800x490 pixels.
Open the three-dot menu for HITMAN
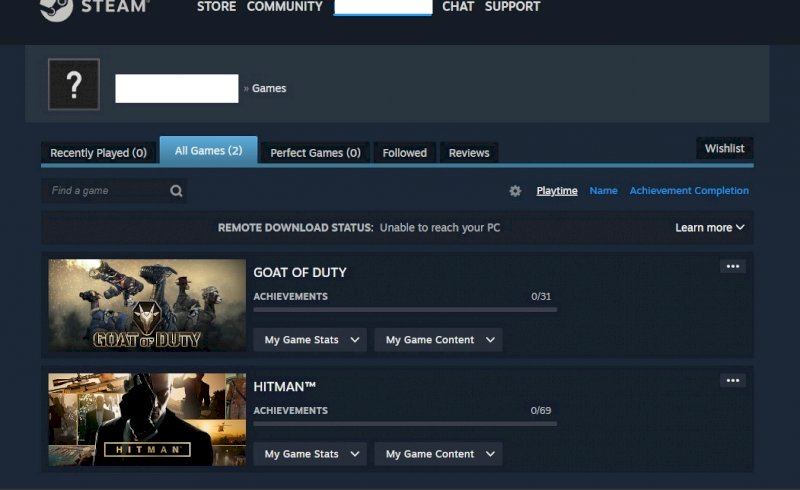tap(733, 380)
